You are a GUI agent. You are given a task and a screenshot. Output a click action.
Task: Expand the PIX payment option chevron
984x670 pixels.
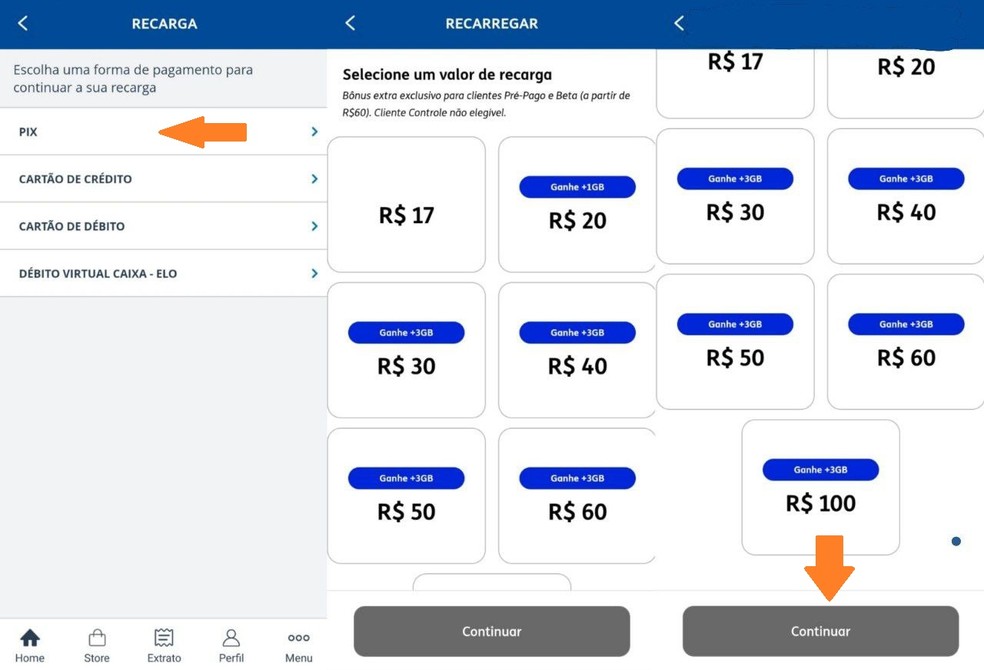pyautogui.click(x=313, y=131)
